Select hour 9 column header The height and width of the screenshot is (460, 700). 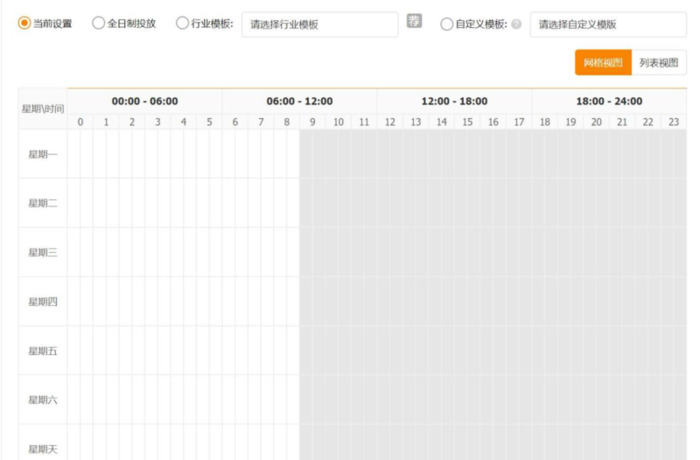point(312,122)
